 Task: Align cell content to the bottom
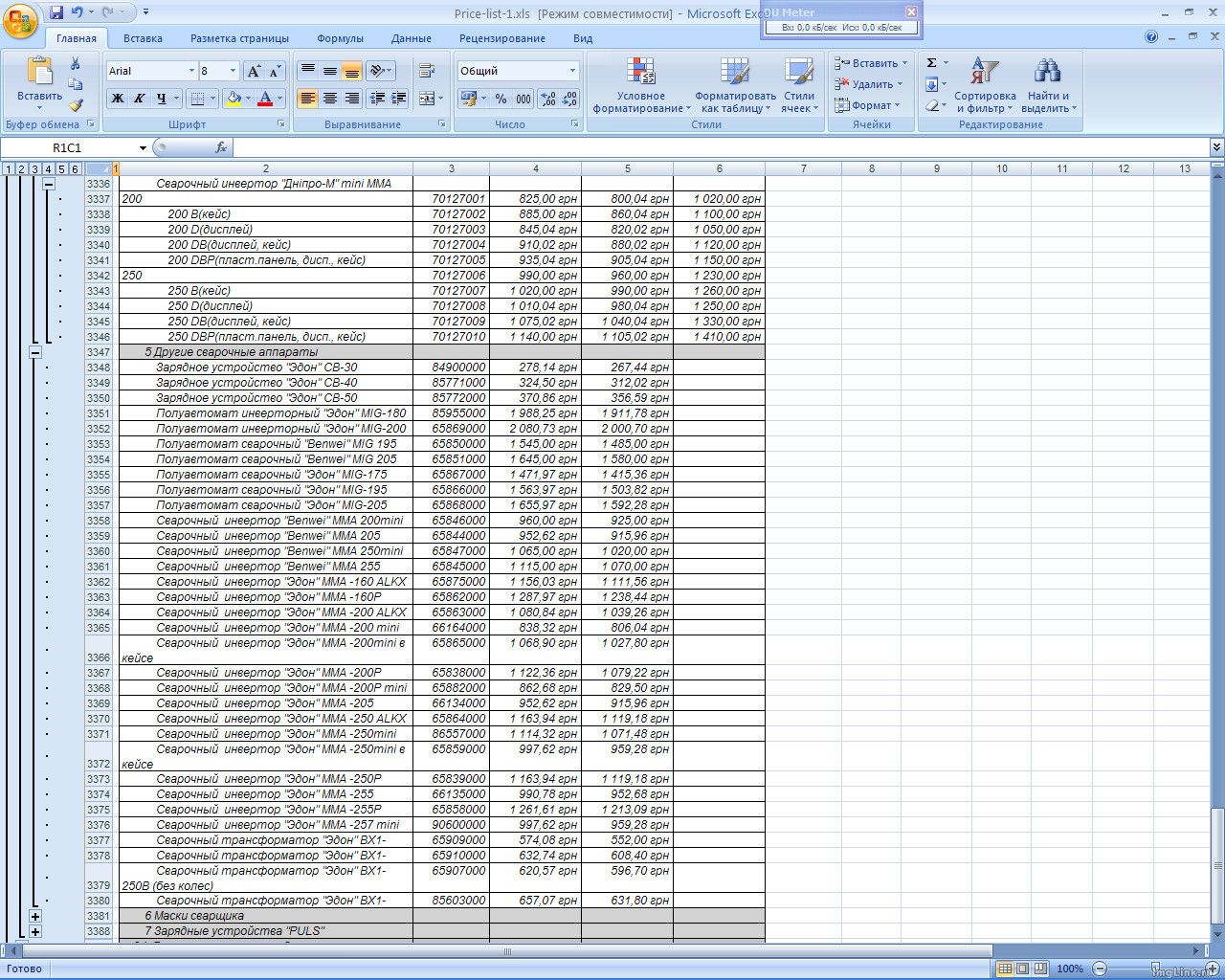pos(352,71)
